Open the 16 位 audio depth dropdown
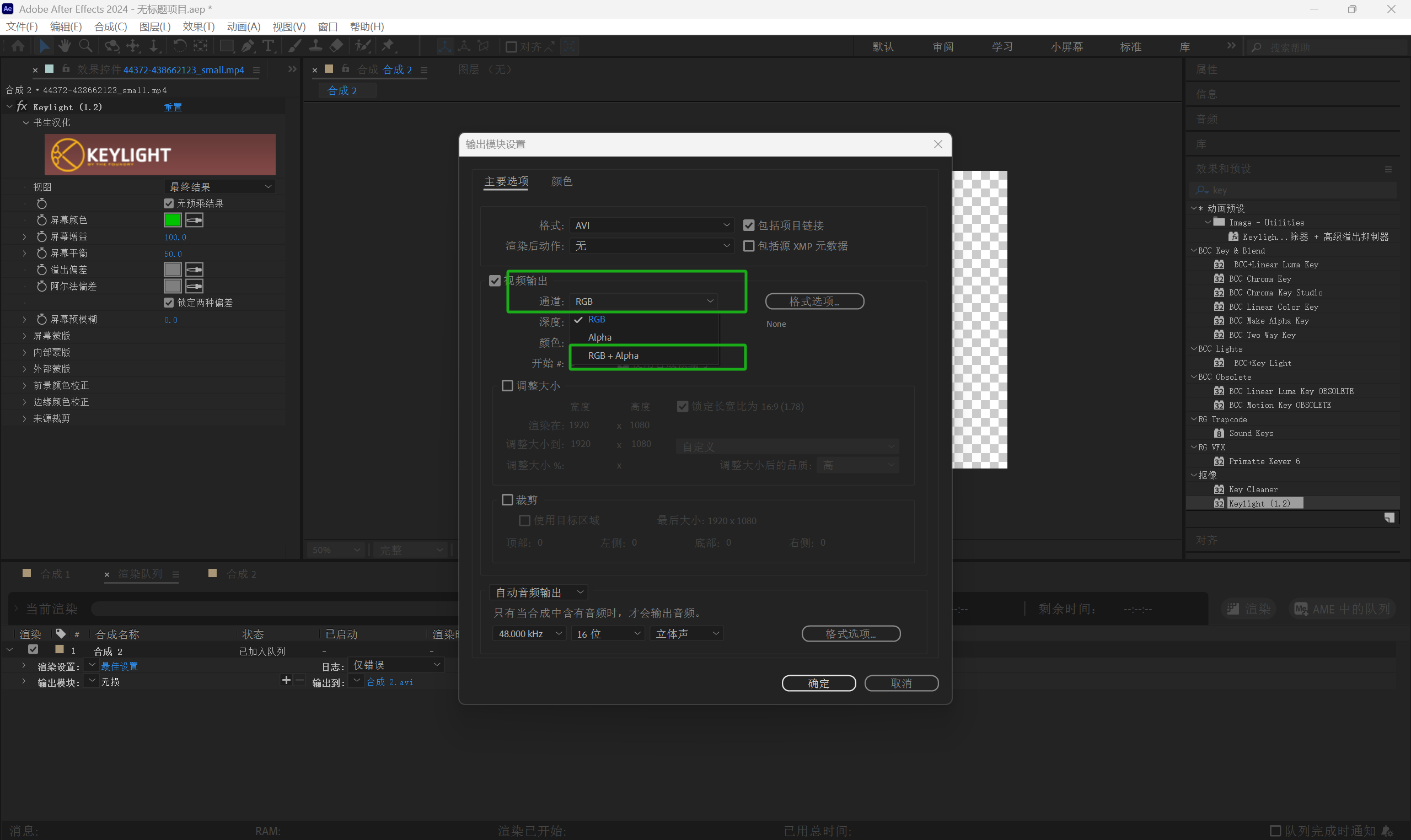1411x840 pixels. click(x=608, y=633)
